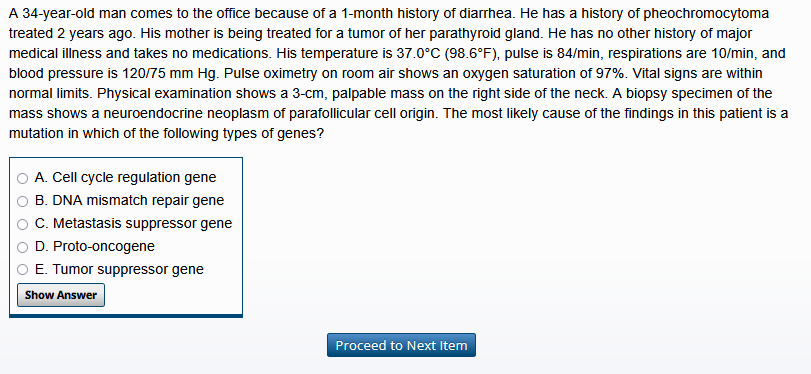The width and height of the screenshot is (811, 374).
Task: Mark the Metastasis suppressor gene radio button
Action: 22,224
